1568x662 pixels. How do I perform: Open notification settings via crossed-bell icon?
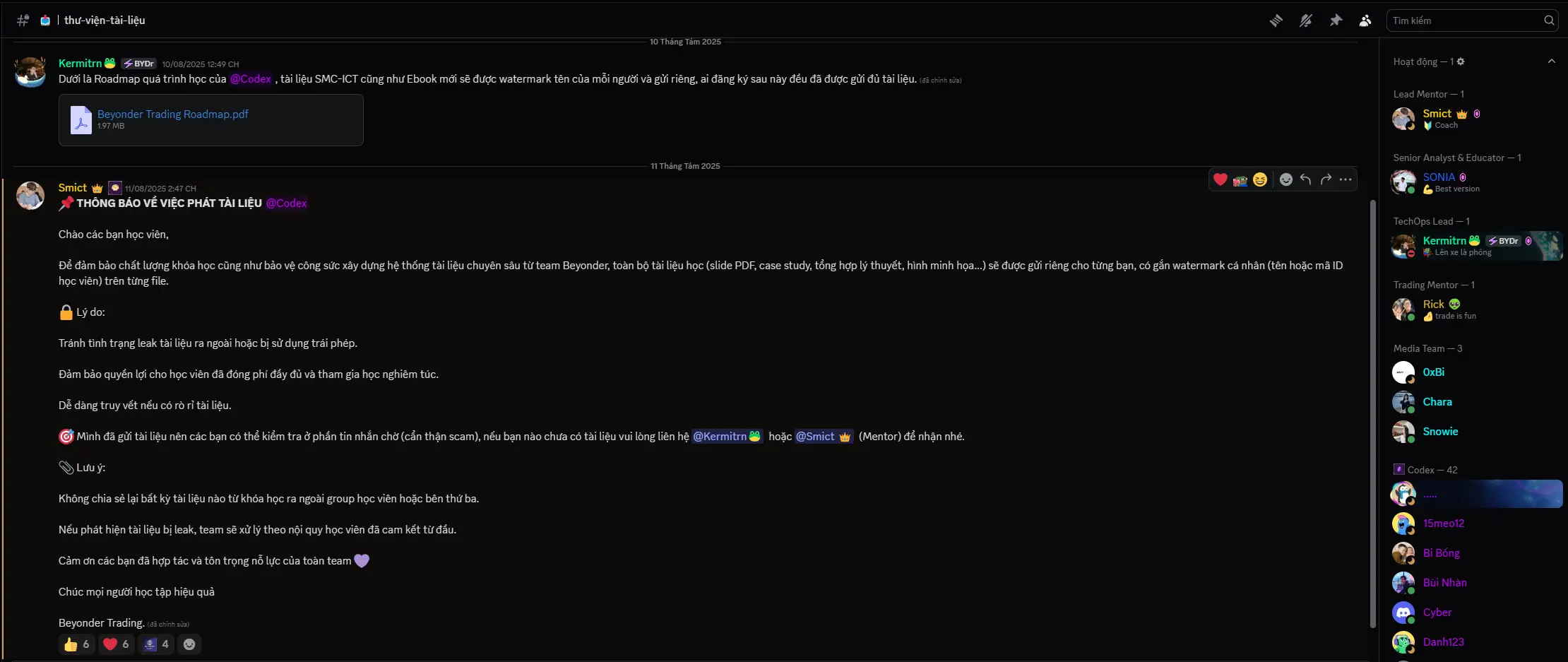[x=1305, y=20]
